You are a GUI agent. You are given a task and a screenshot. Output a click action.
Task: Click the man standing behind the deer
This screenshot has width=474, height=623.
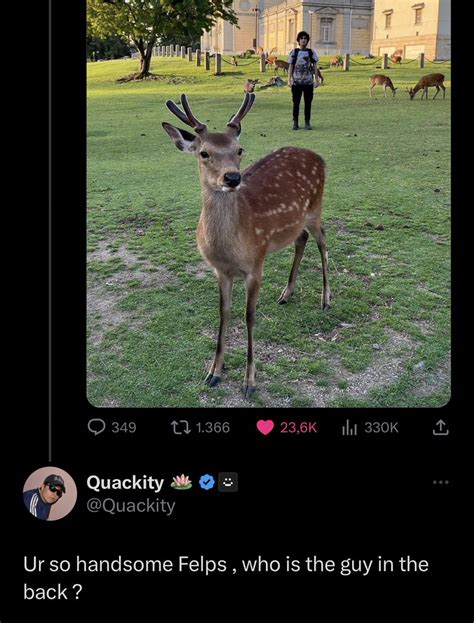[x=302, y=81]
